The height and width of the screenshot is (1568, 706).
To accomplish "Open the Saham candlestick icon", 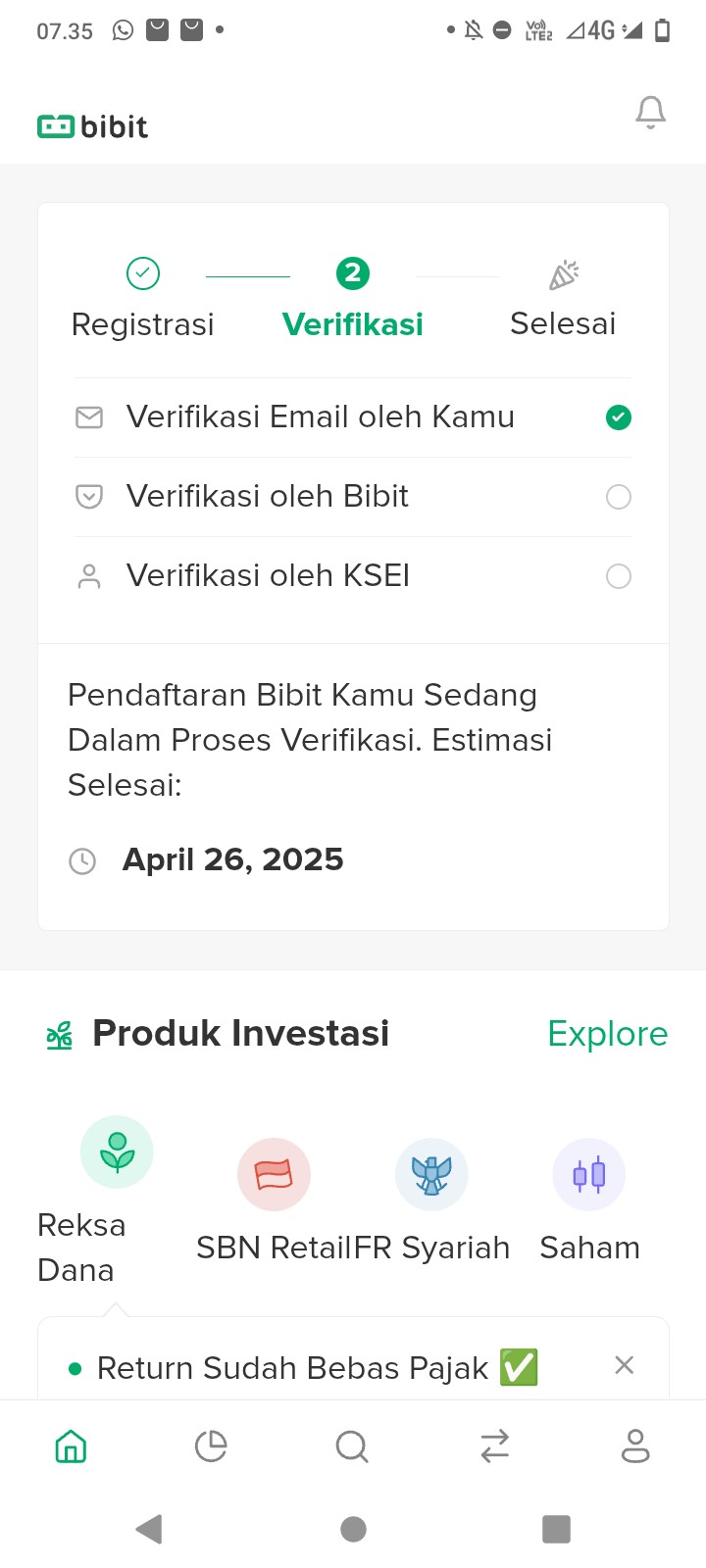I will [x=589, y=1174].
